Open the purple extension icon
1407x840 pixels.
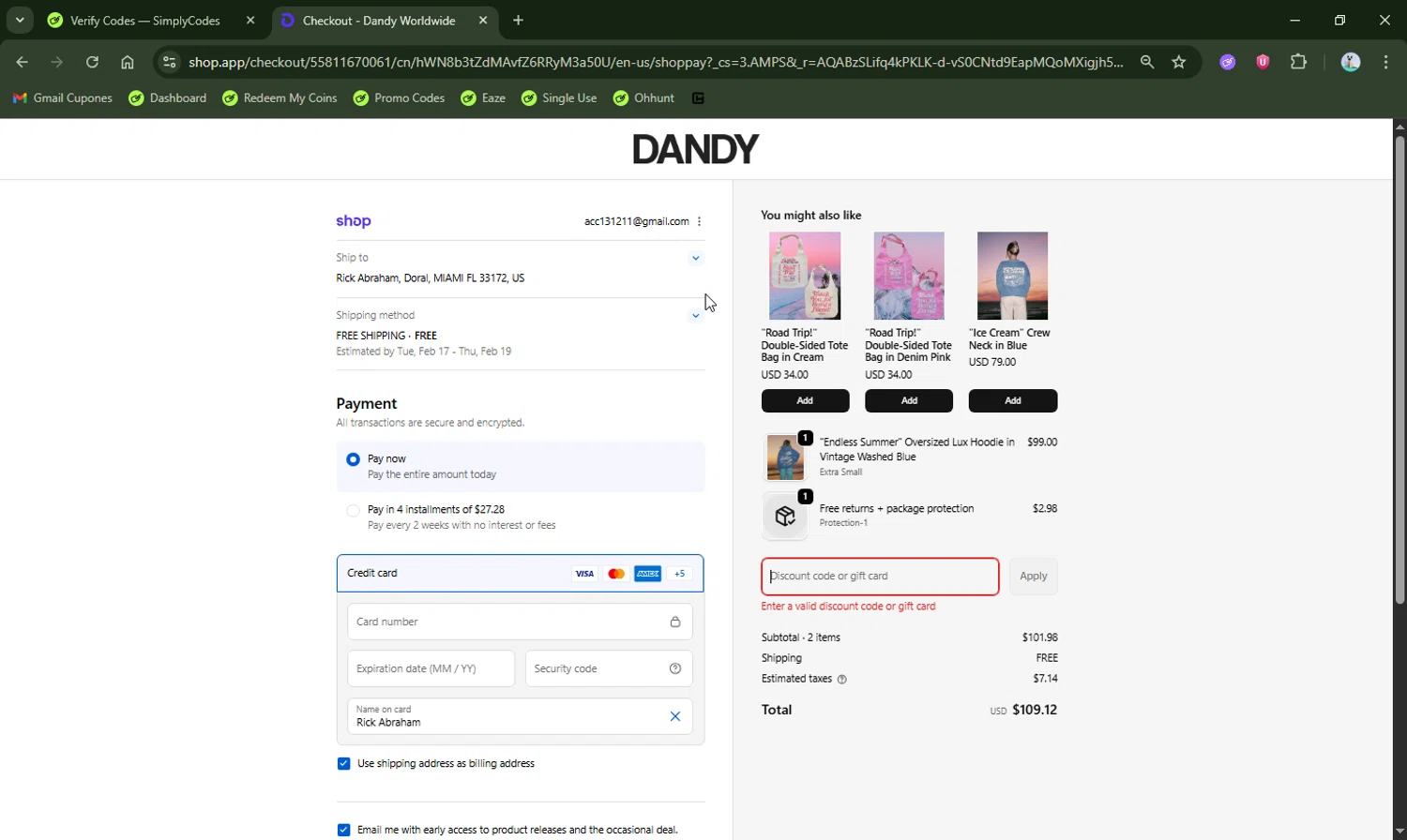(x=1227, y=62)
